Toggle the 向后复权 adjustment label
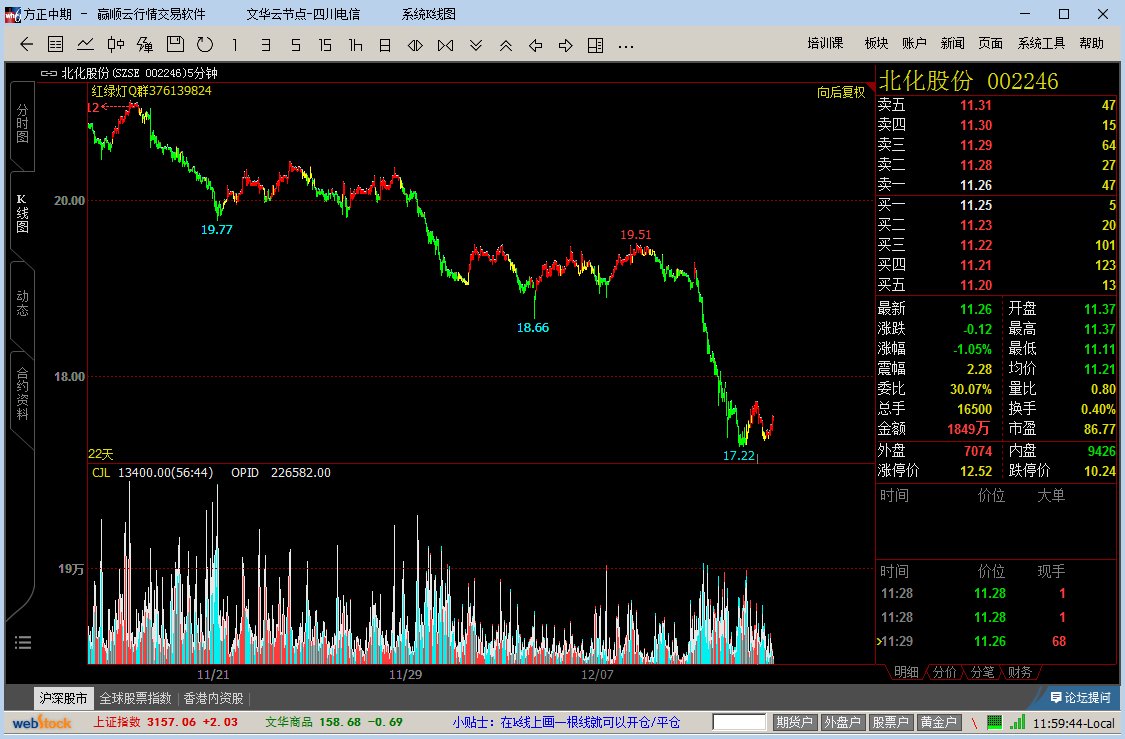The height and width of the screenshot is (739, 1125). coord(842,93)
